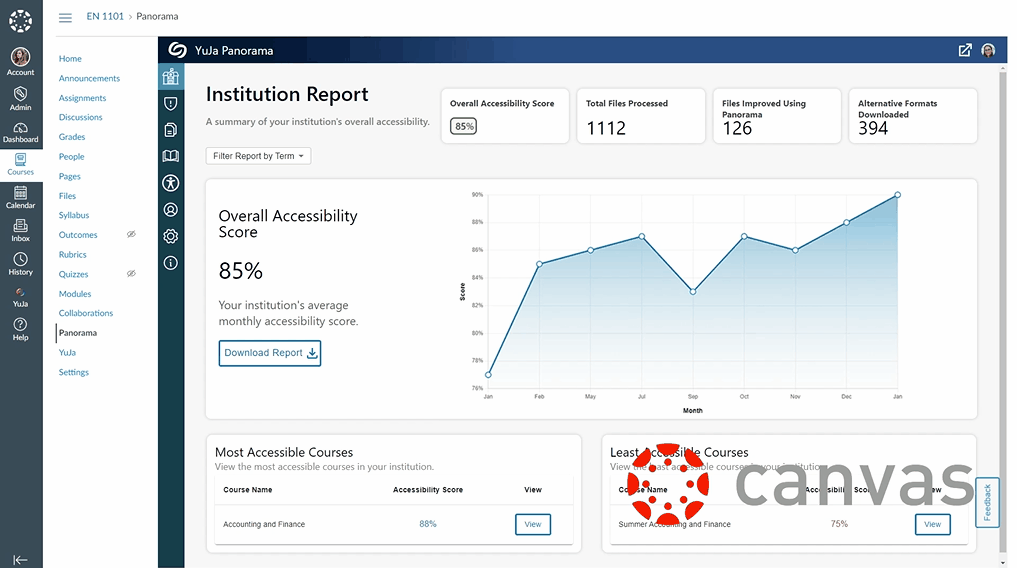Open Assignments in course menu
1017x568 pixels.
[x=82, y=98]
